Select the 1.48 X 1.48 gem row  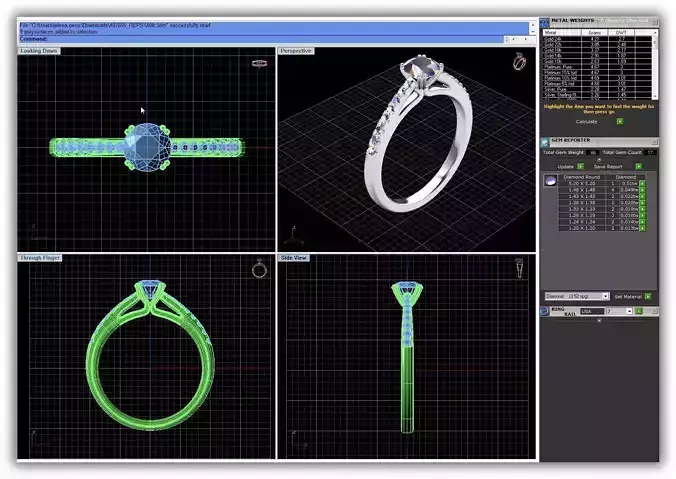click(599, 190)
